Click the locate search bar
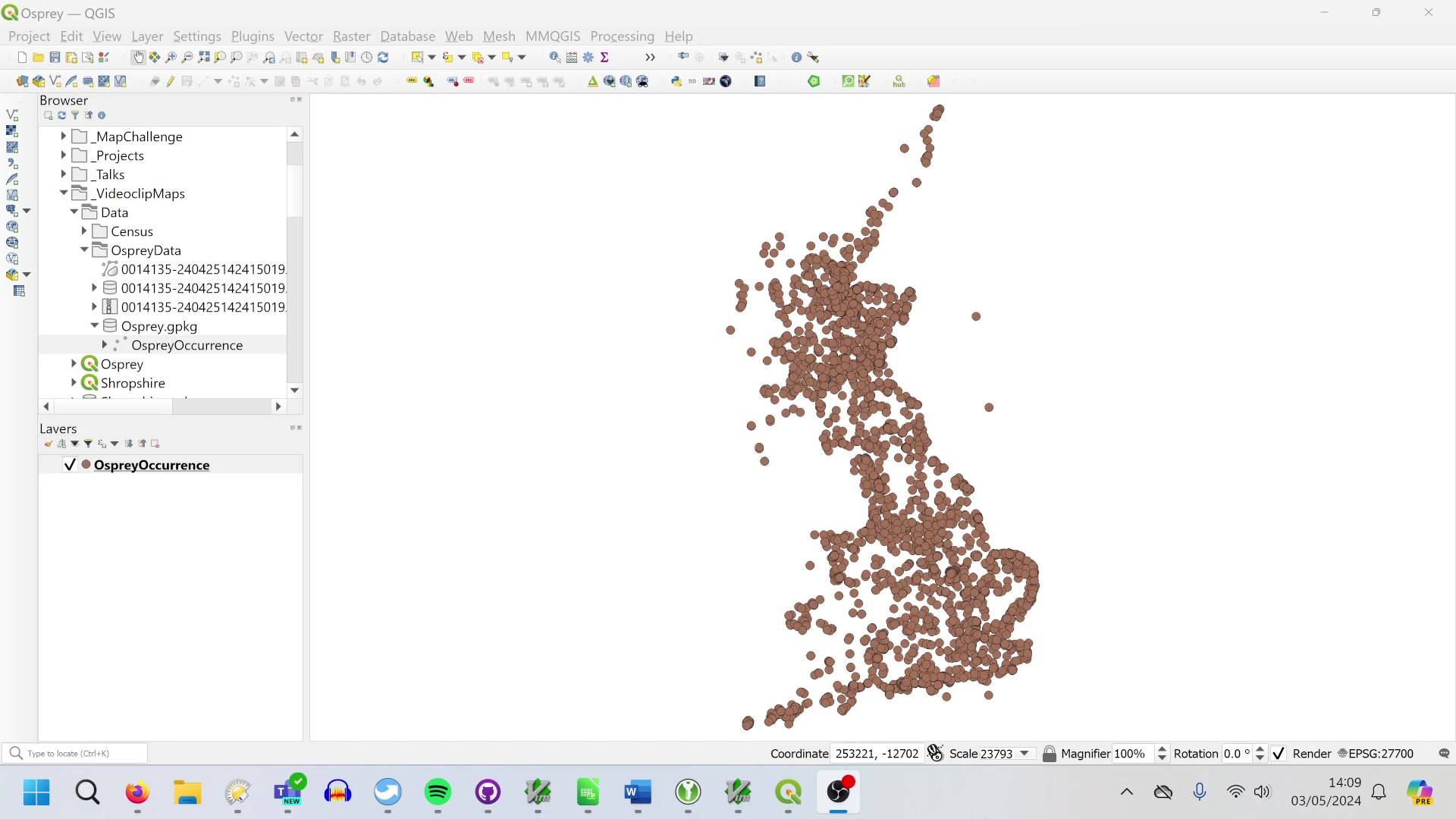This screenshot has width=1456, height=819. point(76,753)
